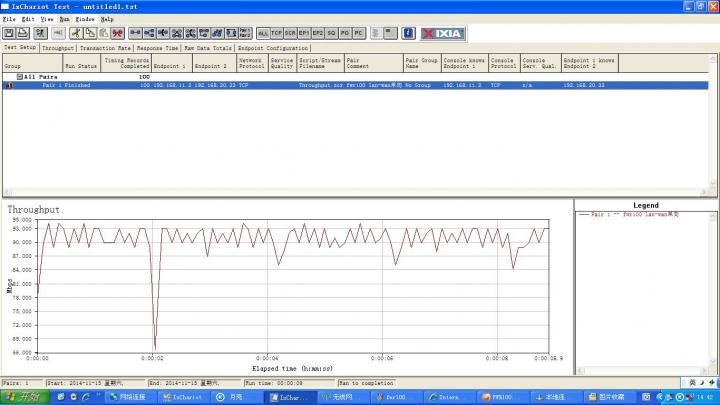Click the ALL filter toolbar button
This screenshot has height=405, width=720.
tap(263, 33)
